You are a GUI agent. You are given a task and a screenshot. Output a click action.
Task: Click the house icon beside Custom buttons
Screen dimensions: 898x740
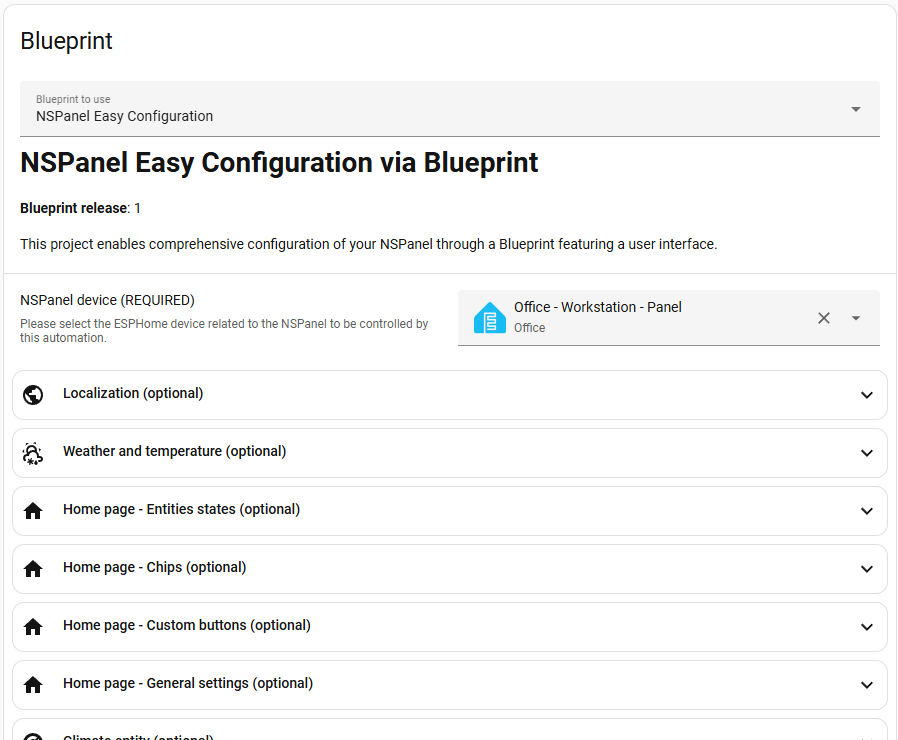click(33, 627)
